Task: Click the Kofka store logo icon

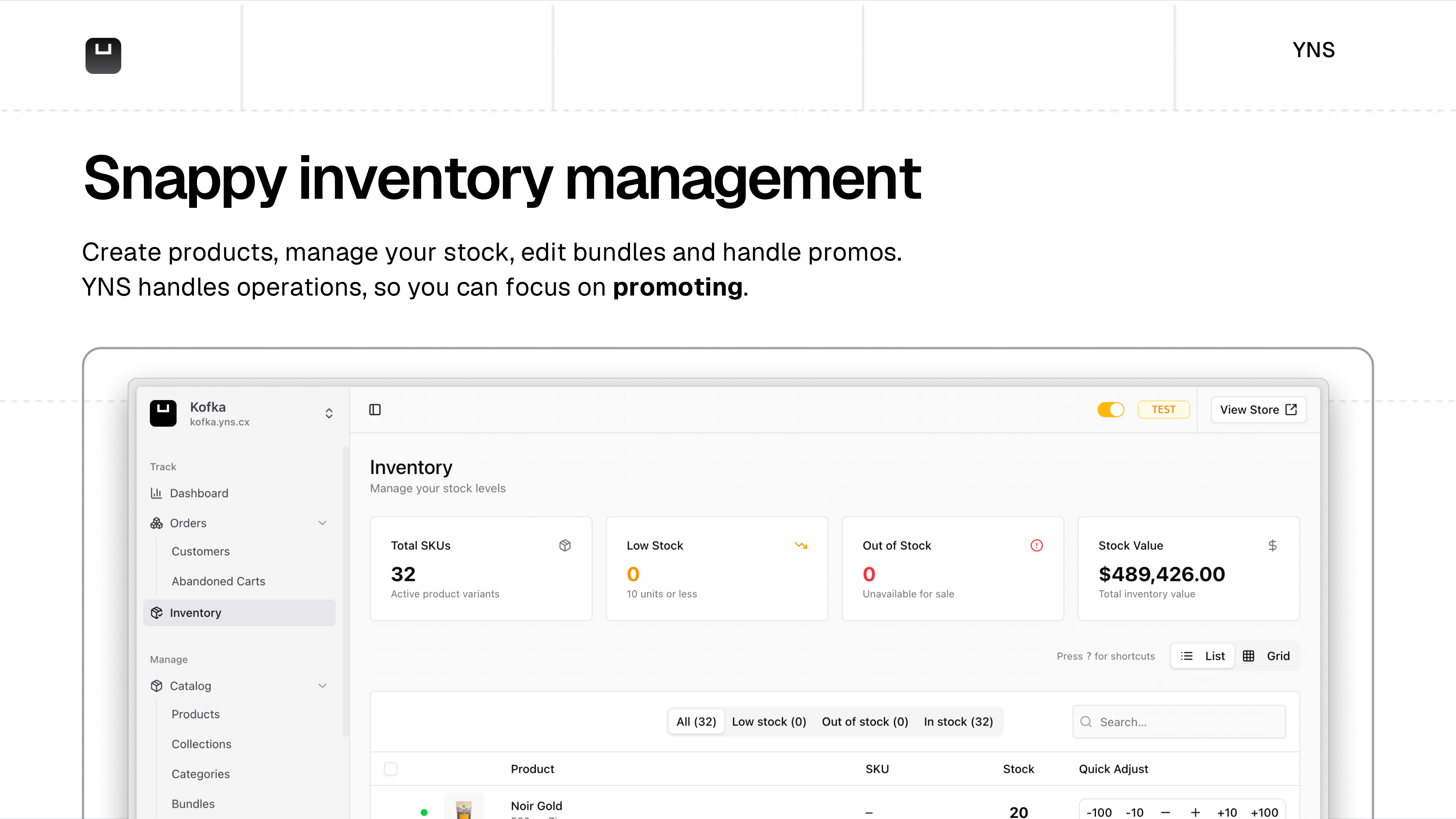Action: (163, 413)
